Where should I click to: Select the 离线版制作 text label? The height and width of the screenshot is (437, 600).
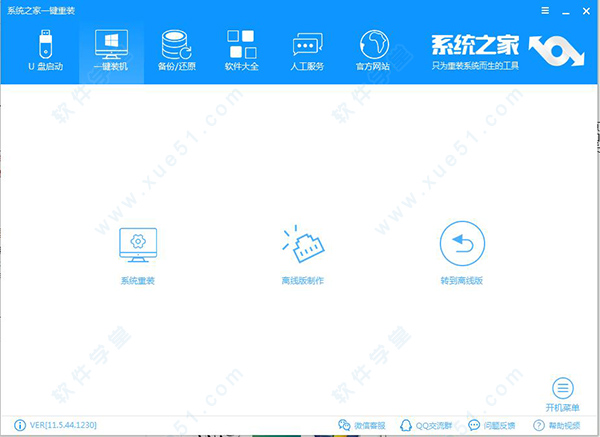[x=303, y=281]
